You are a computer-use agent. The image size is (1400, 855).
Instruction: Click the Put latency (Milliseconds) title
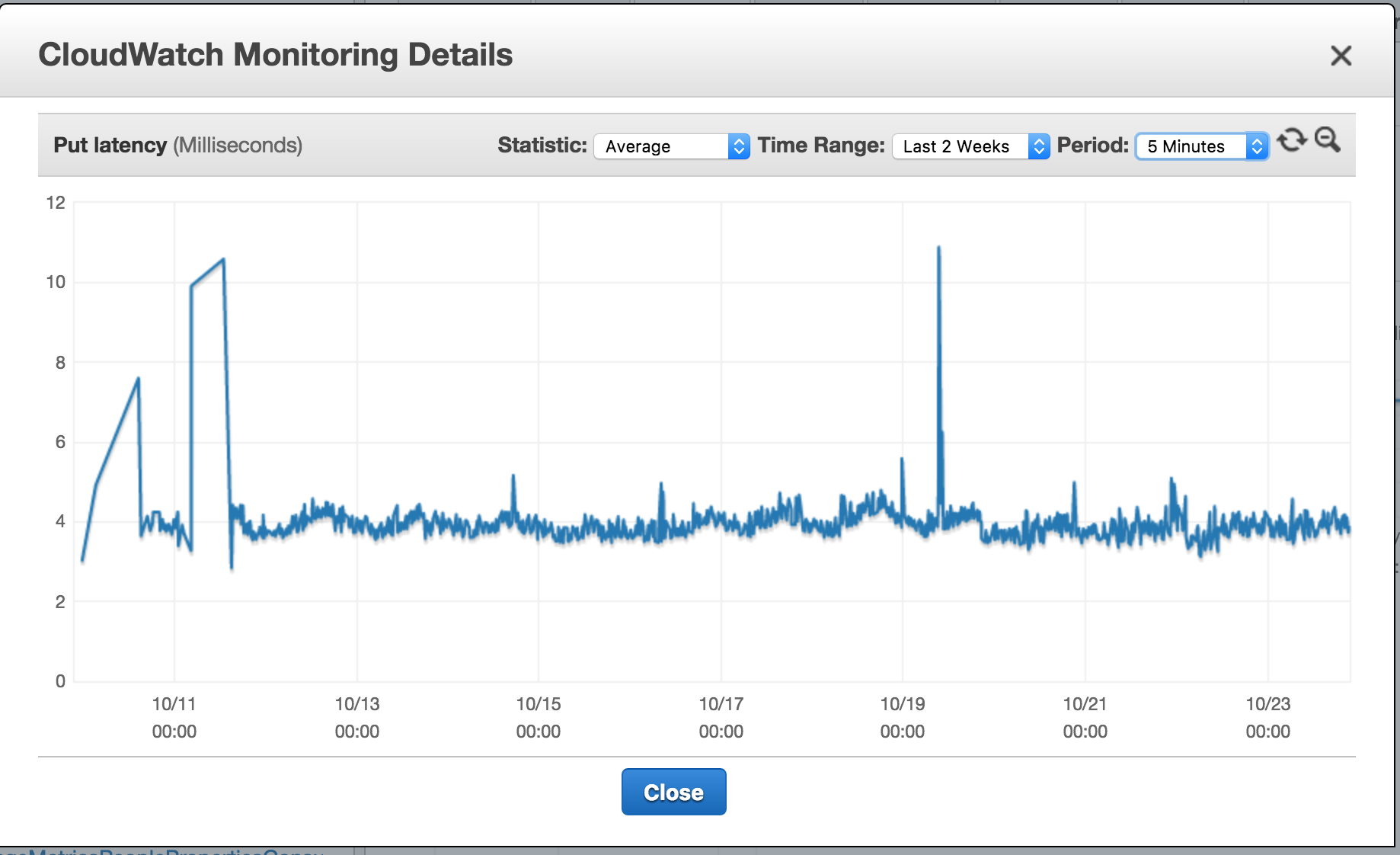click(178, 146)
